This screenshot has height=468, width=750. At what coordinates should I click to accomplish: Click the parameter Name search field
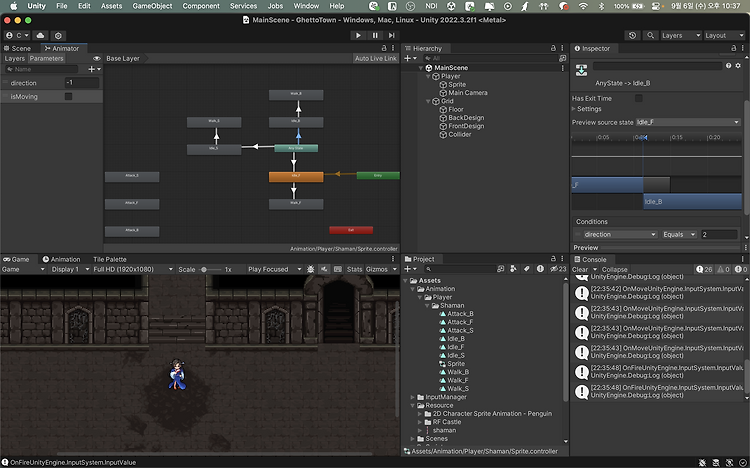41,69
